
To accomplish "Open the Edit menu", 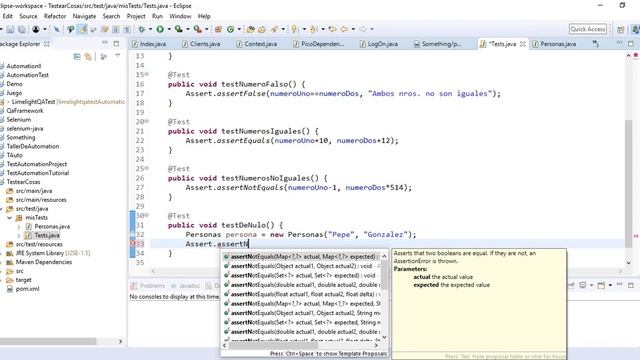I will [7, 16].
